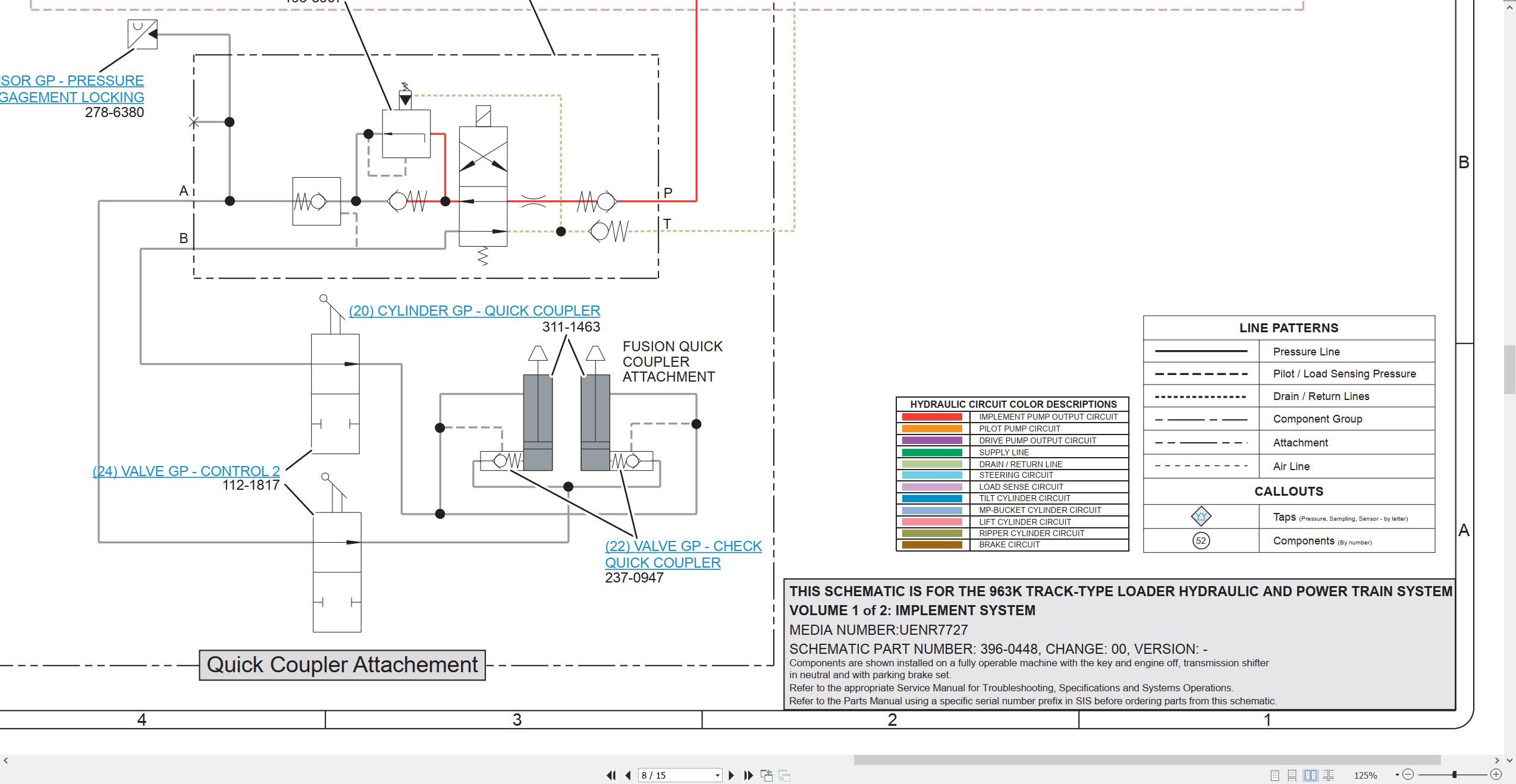Switch to continuous page view

point(1292,775)
